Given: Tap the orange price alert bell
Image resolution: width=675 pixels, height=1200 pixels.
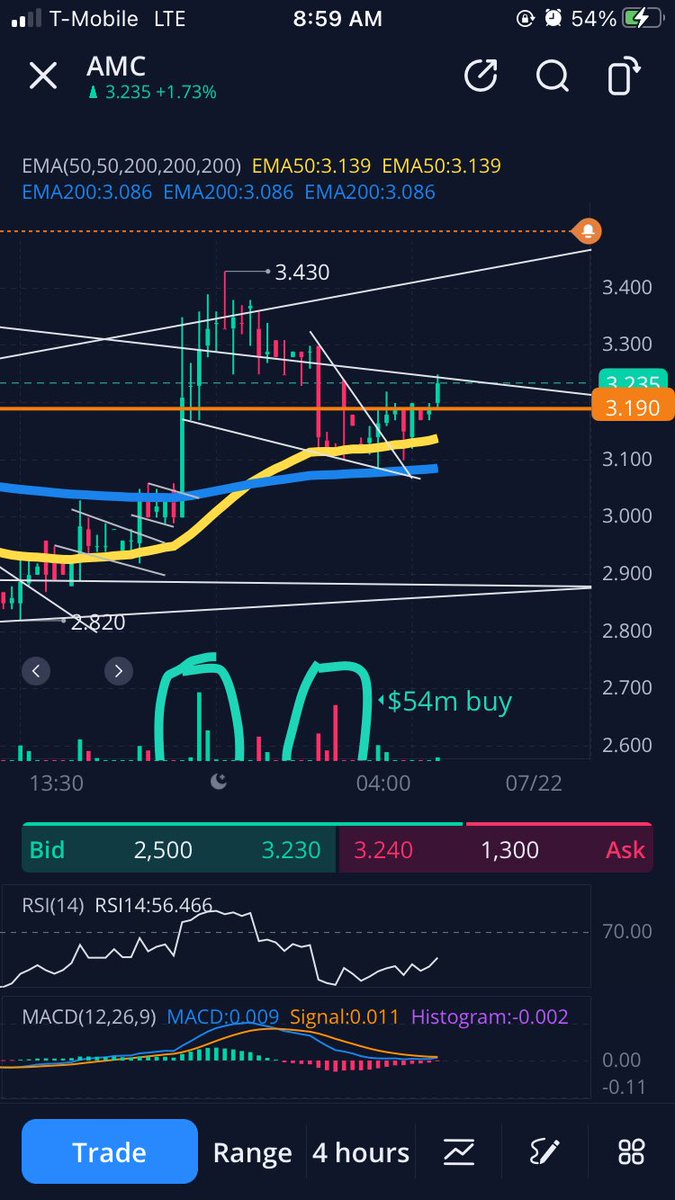Looking at the screenshot, I should 588,230.
